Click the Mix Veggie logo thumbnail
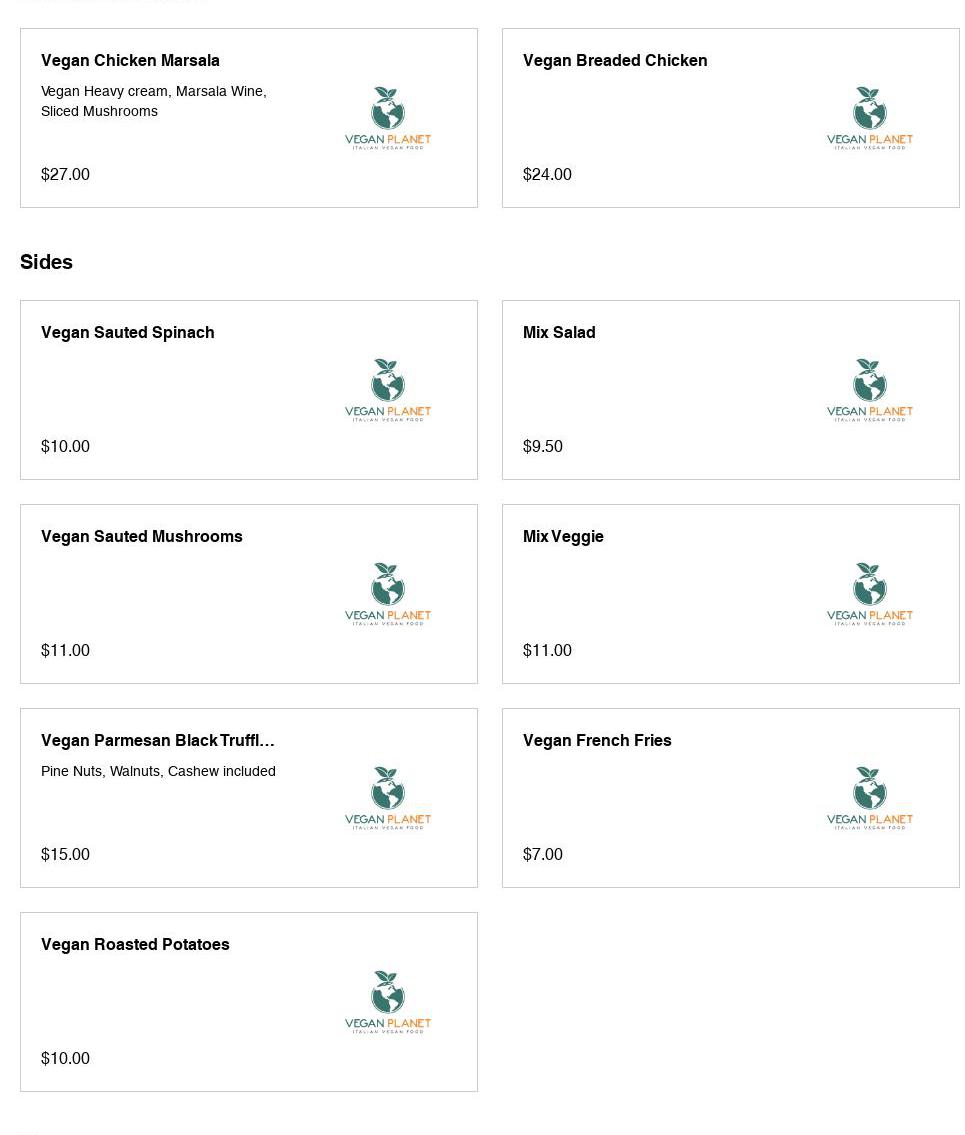Image resolution: width=965 pixels, height=1135 pixels. [x=870, y=594]
